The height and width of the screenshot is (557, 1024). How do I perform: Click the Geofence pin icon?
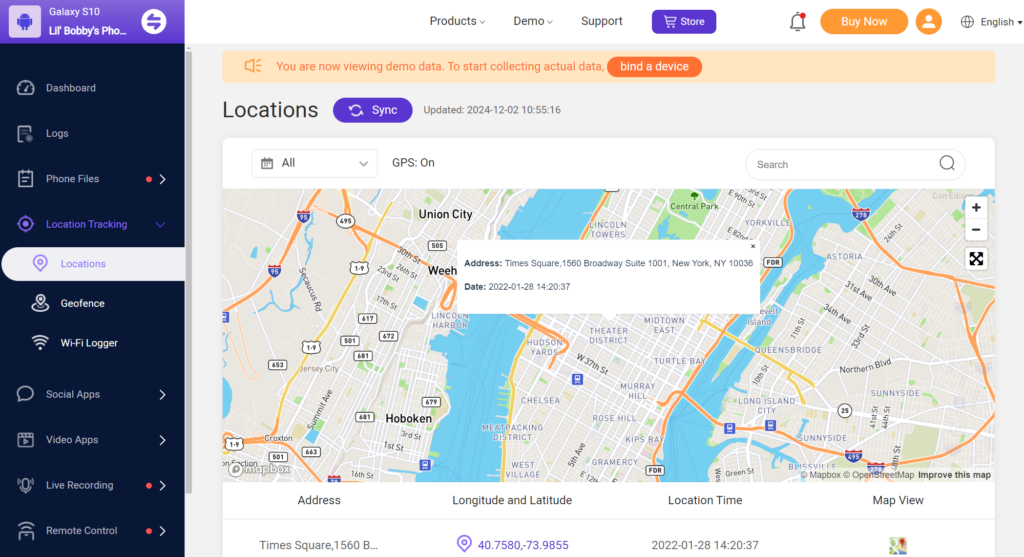click(40, 303)
